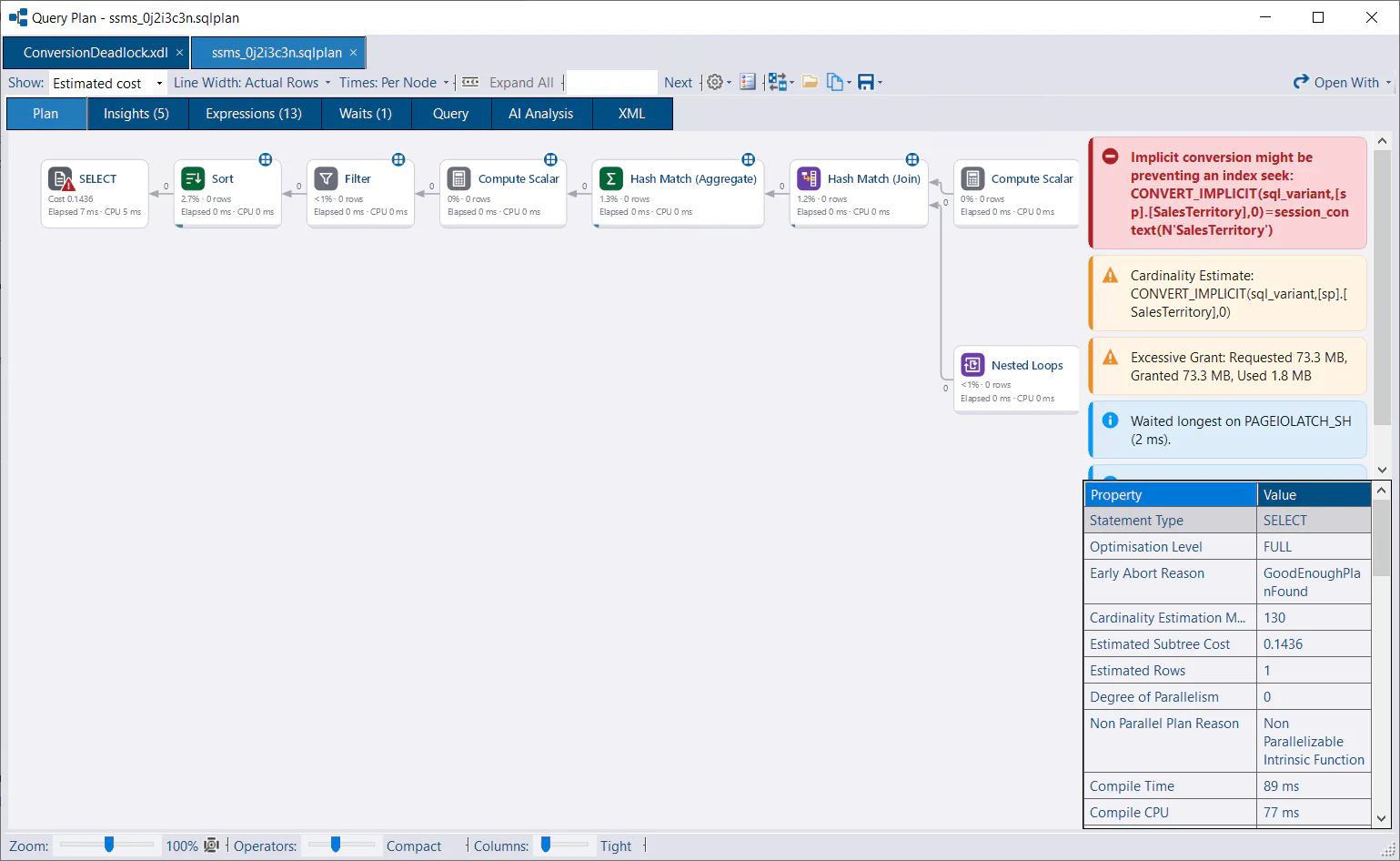Click the first Compute Scalar calculator icon
The image size is (1400, 861).
(x=459, y=178)
